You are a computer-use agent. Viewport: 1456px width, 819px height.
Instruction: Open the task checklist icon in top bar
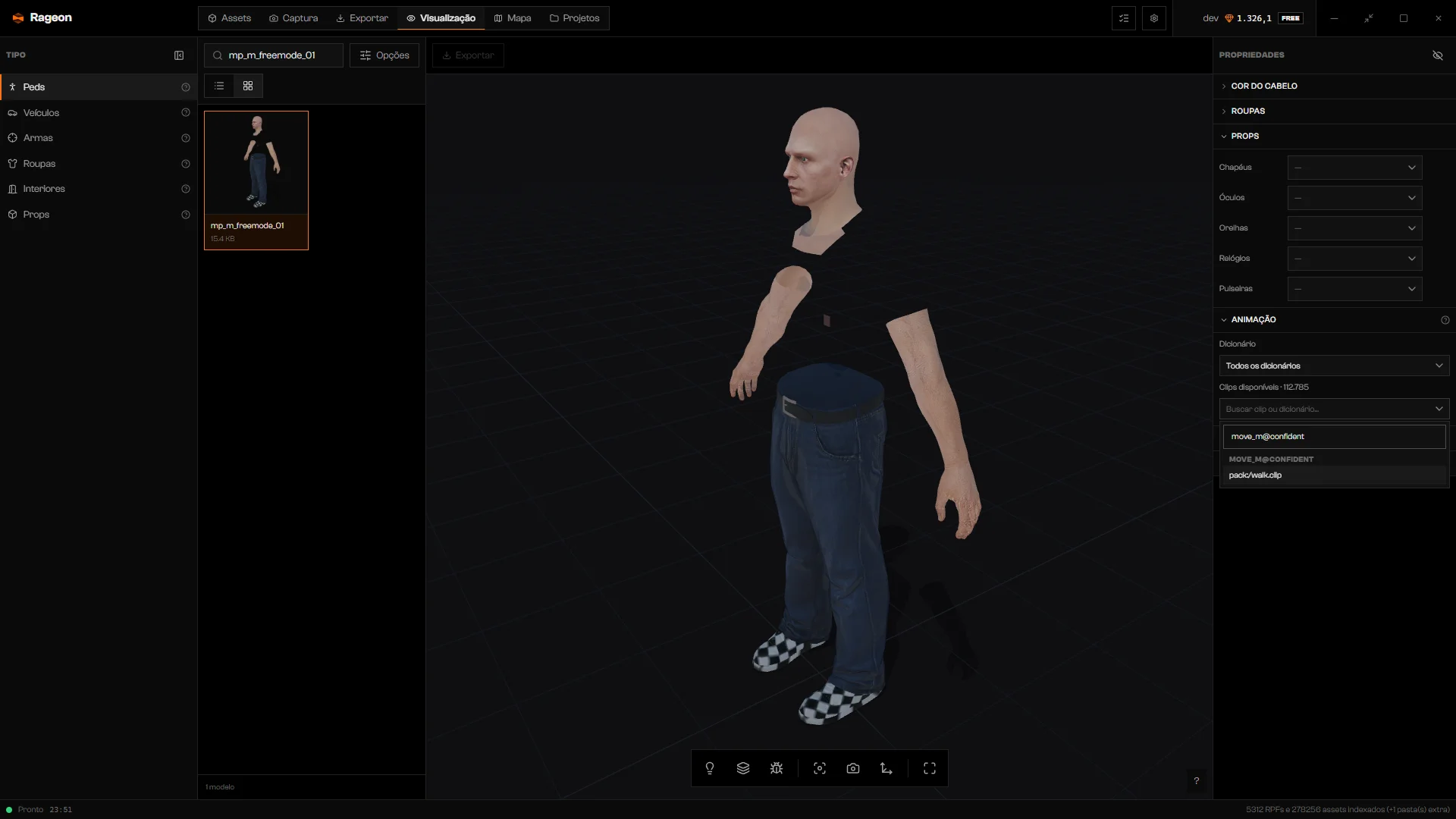[1124, 18]
